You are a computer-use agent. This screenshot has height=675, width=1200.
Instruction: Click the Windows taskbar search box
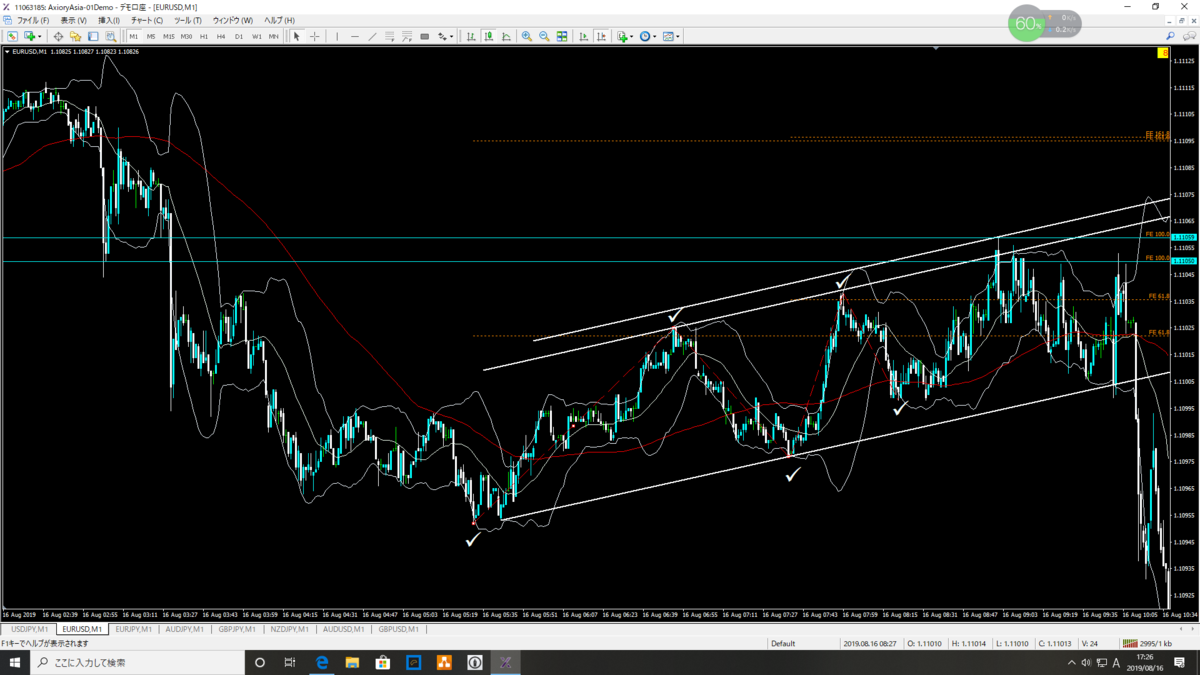point(138,662)
